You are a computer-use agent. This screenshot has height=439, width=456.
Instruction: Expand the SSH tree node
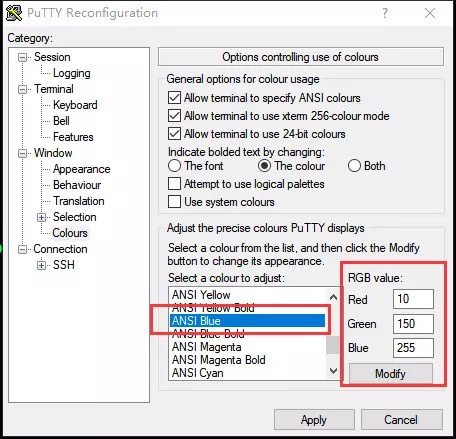click(x=41, y=265)
